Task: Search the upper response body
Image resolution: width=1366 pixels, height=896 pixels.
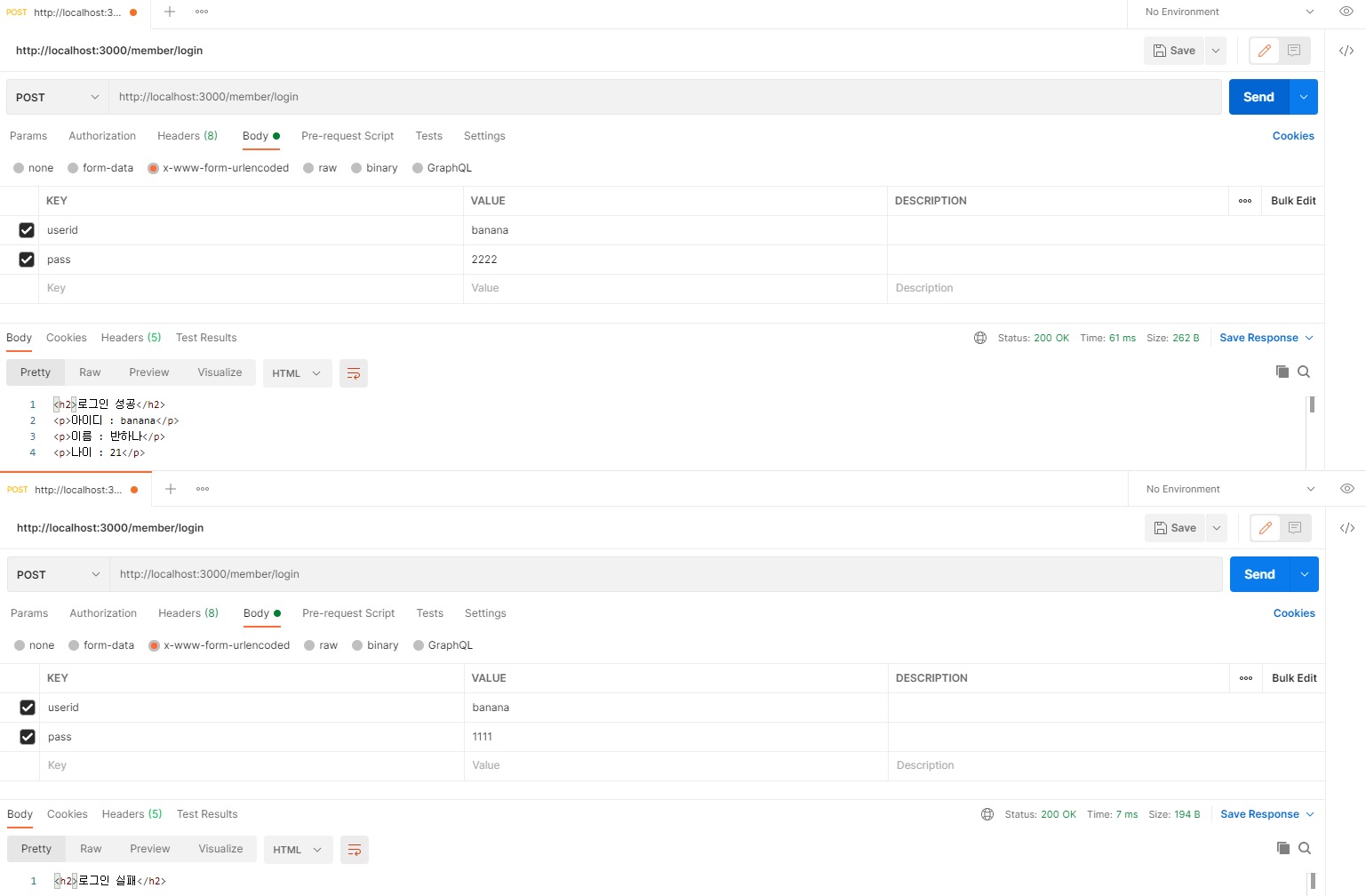Action: 1304,372
